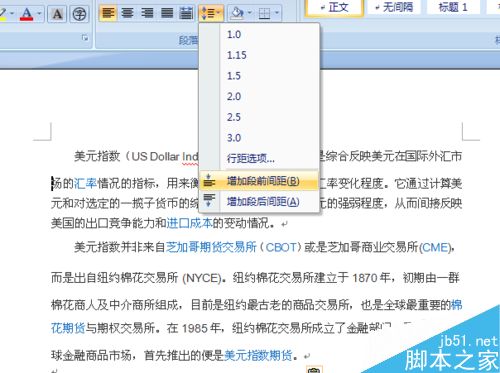Click the character shading A icon
Viewport: 500px width, 373px height.
(58, 14)
